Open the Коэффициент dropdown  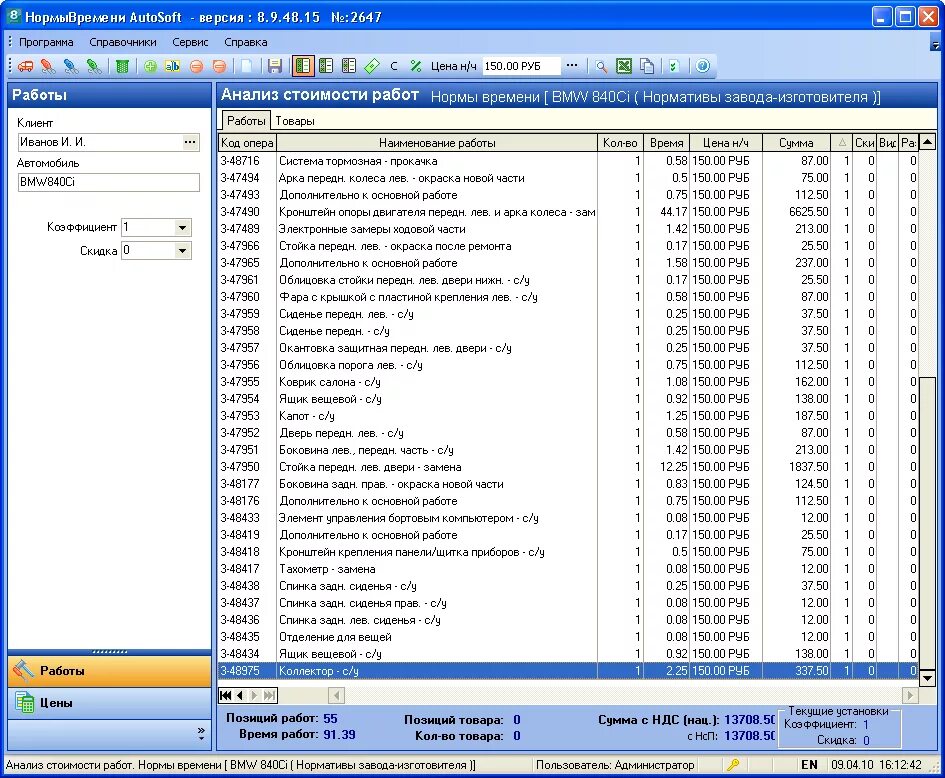coord(182,228)
